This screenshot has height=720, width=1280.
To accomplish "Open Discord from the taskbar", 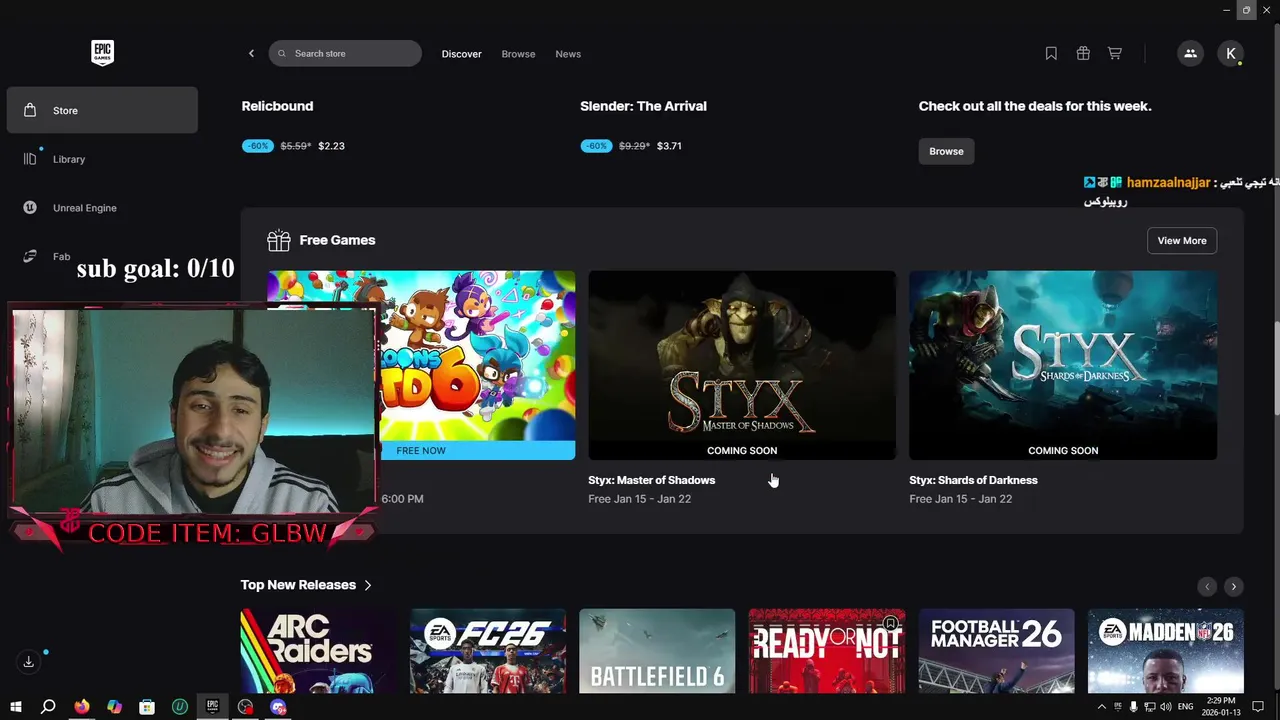I will point(278,707).
